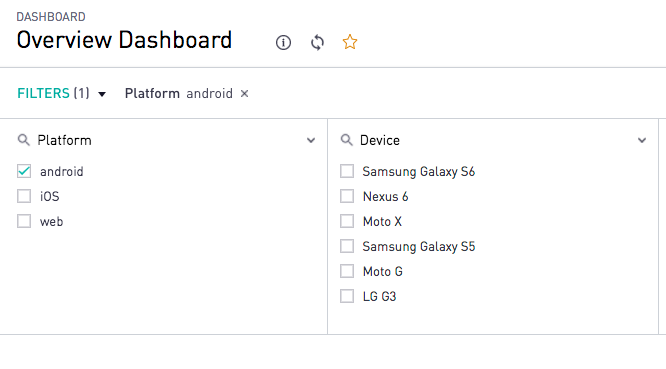666x369 pixels.
Task: Collapse the Device filter chevron
Action: click(x=642, y=140)
